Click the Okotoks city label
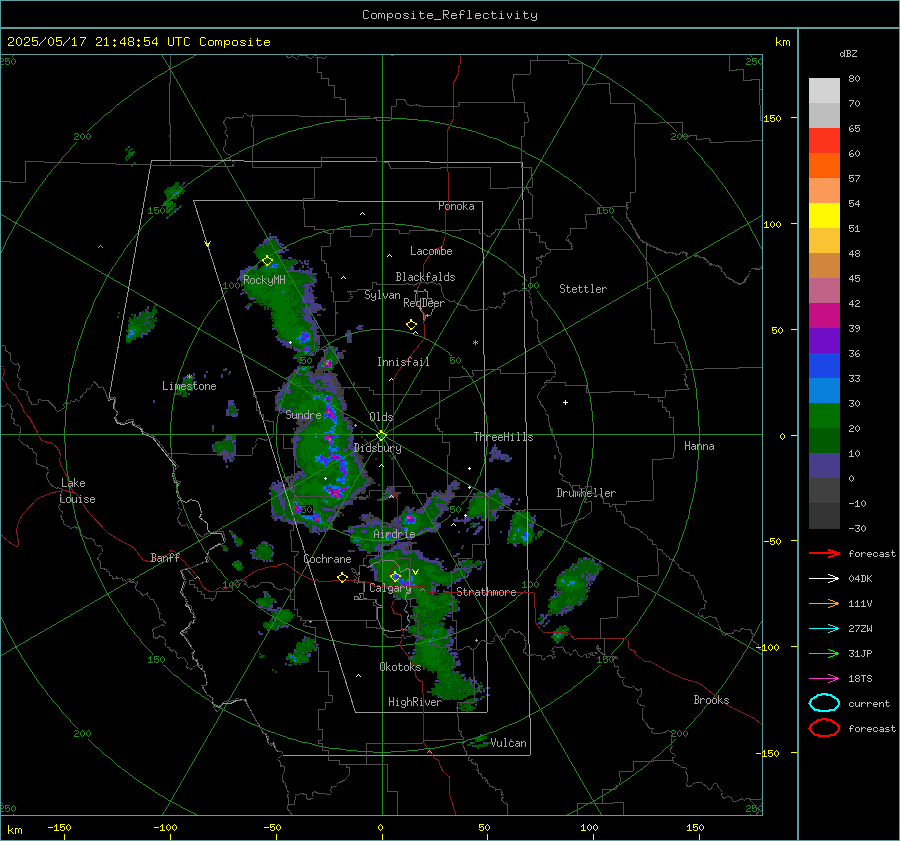 click(x=400, y=666)
